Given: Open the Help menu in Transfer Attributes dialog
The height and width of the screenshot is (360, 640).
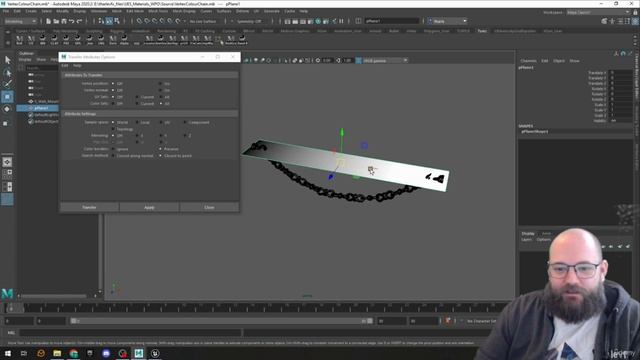Looking at the screenshot, I should pyautogui.click(x=77, y=66).
